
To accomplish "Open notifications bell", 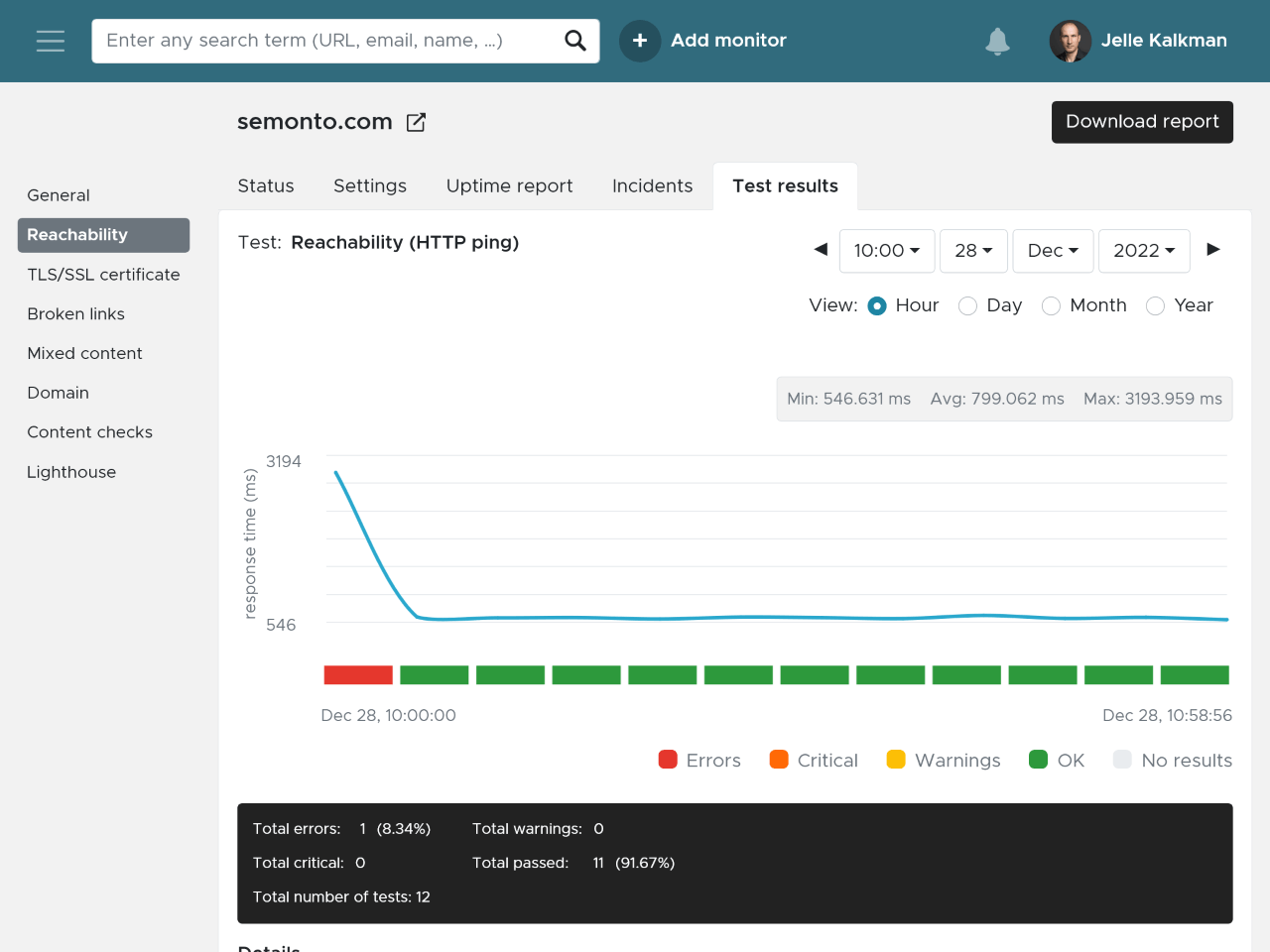I will 997,41.
